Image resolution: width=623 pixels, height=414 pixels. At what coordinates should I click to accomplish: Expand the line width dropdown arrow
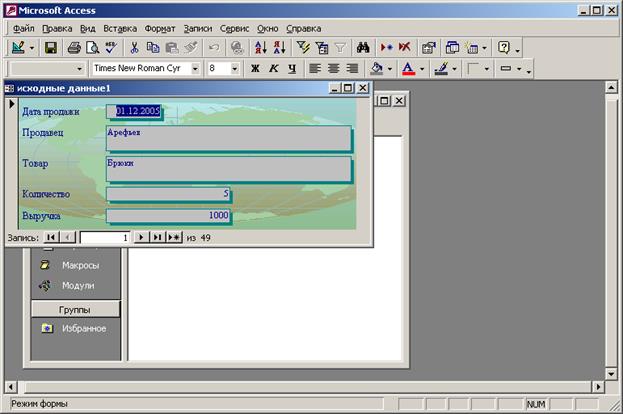pyautogui.click(x=487, y=69)
